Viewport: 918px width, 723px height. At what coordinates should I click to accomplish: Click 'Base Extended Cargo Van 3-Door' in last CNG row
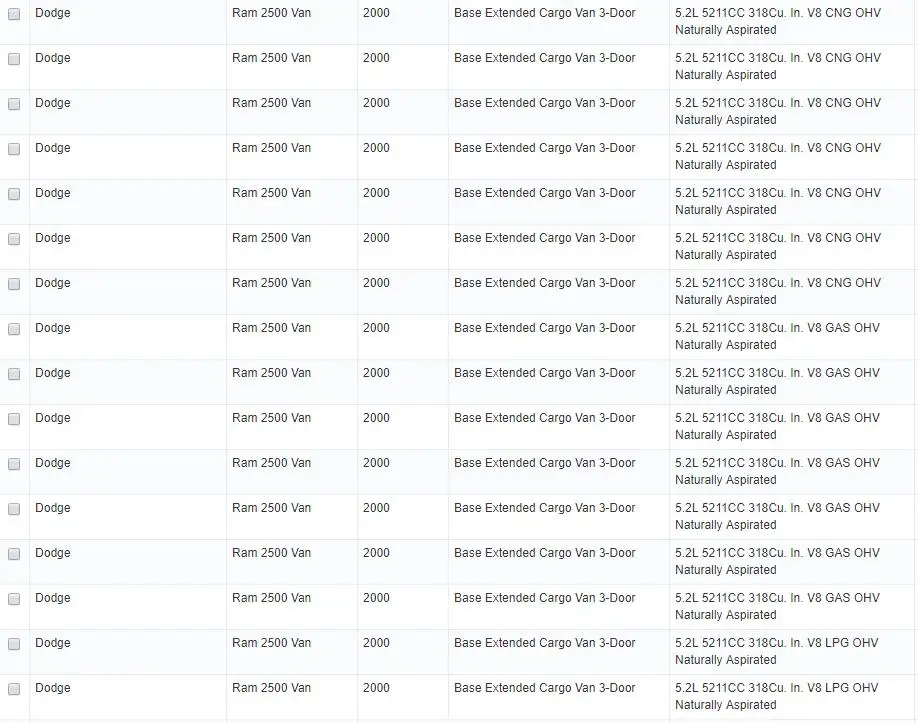(x=544, y=283)
